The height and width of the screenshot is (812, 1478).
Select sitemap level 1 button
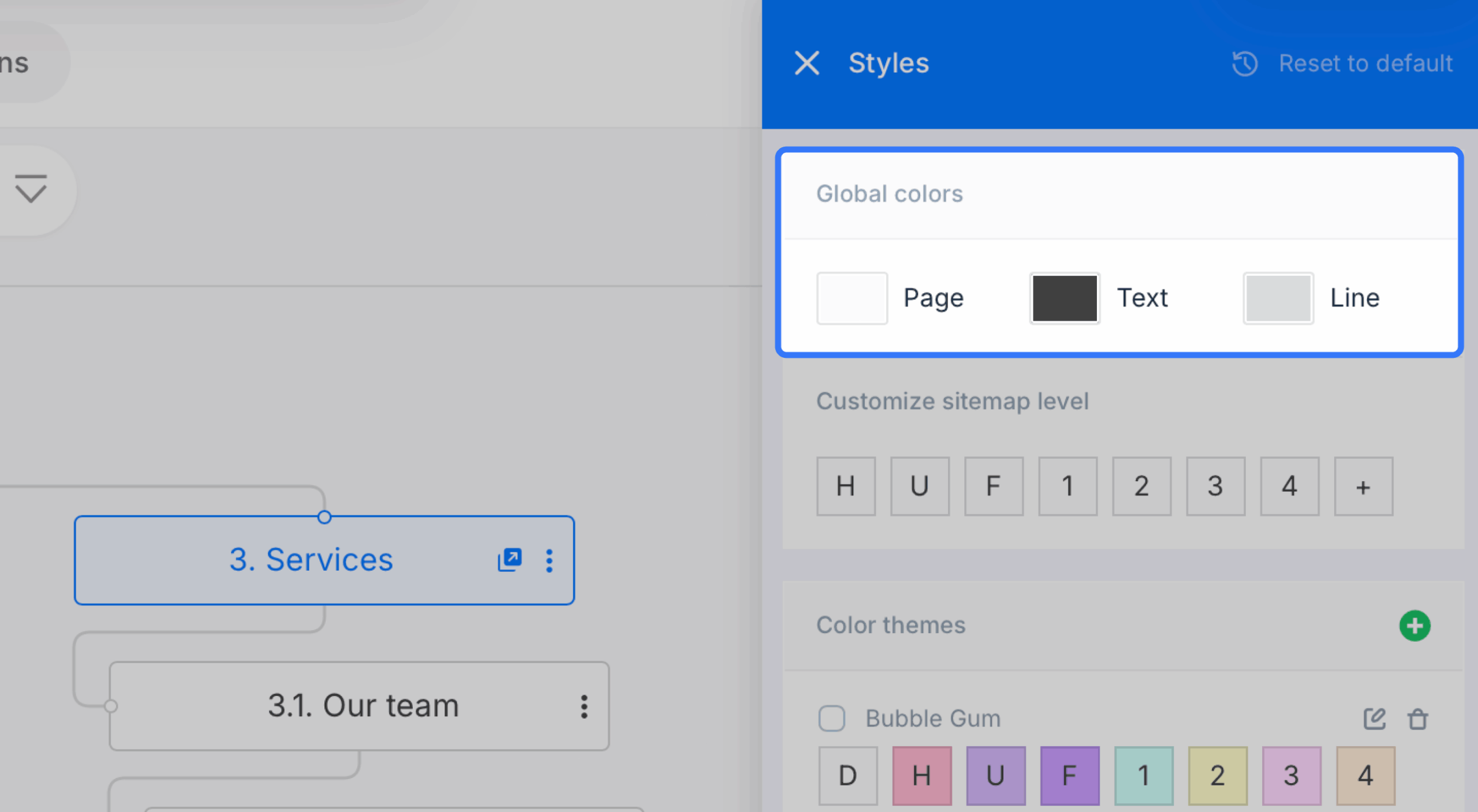coord(1068,486)
